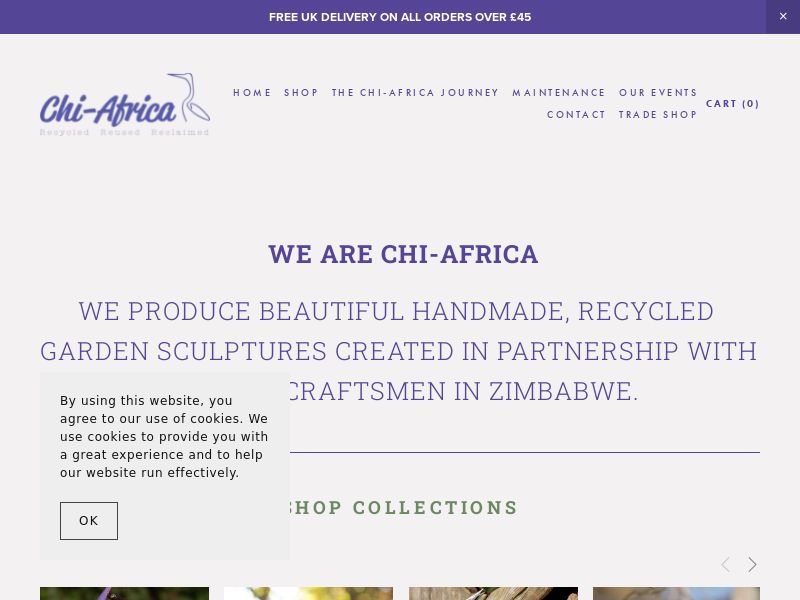Close the free delivery announcement banner
Viewport: 800px width, 600px height.
tap(783, 17)
